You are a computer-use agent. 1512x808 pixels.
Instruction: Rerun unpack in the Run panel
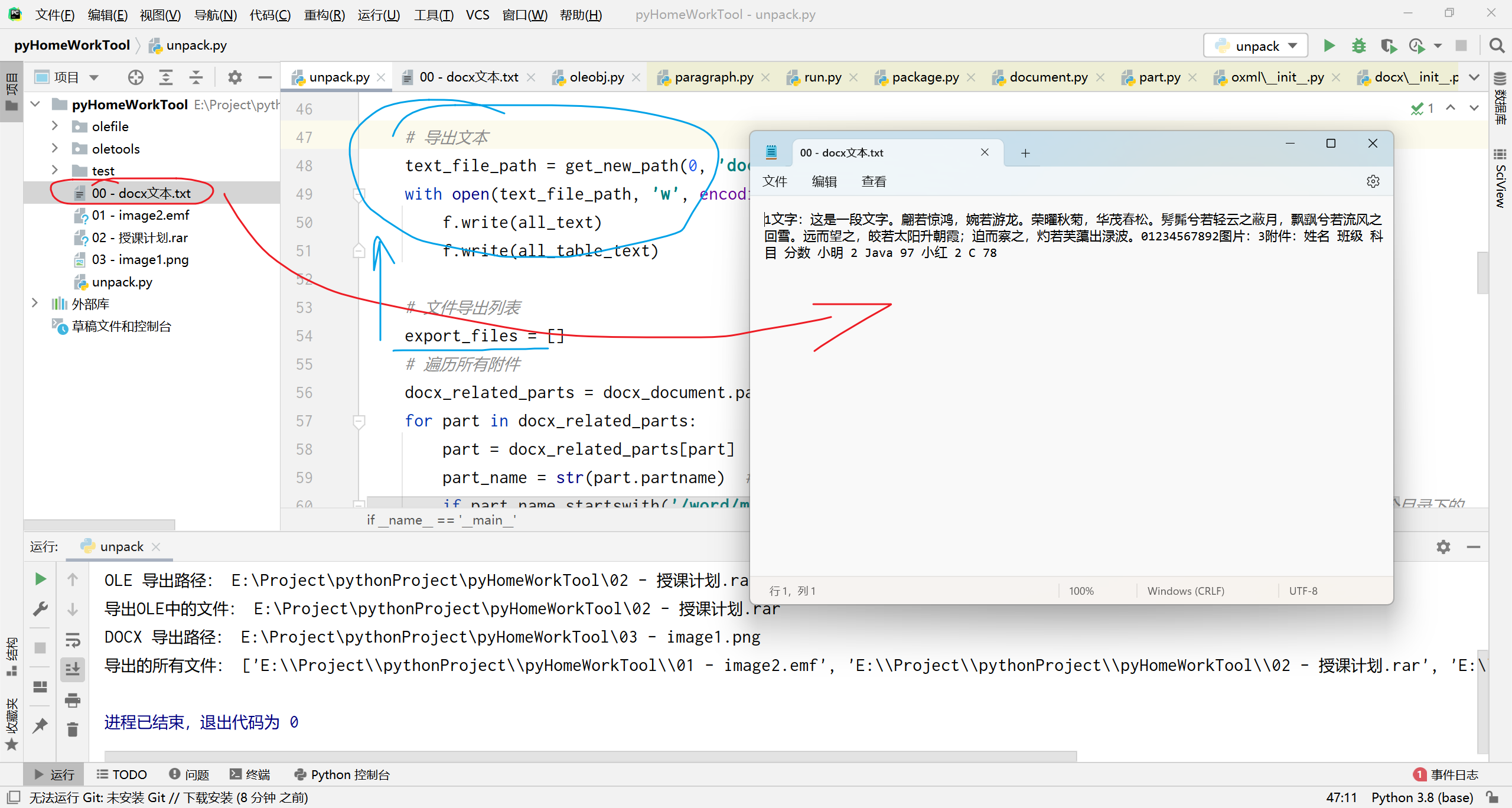tap(40, 579)
